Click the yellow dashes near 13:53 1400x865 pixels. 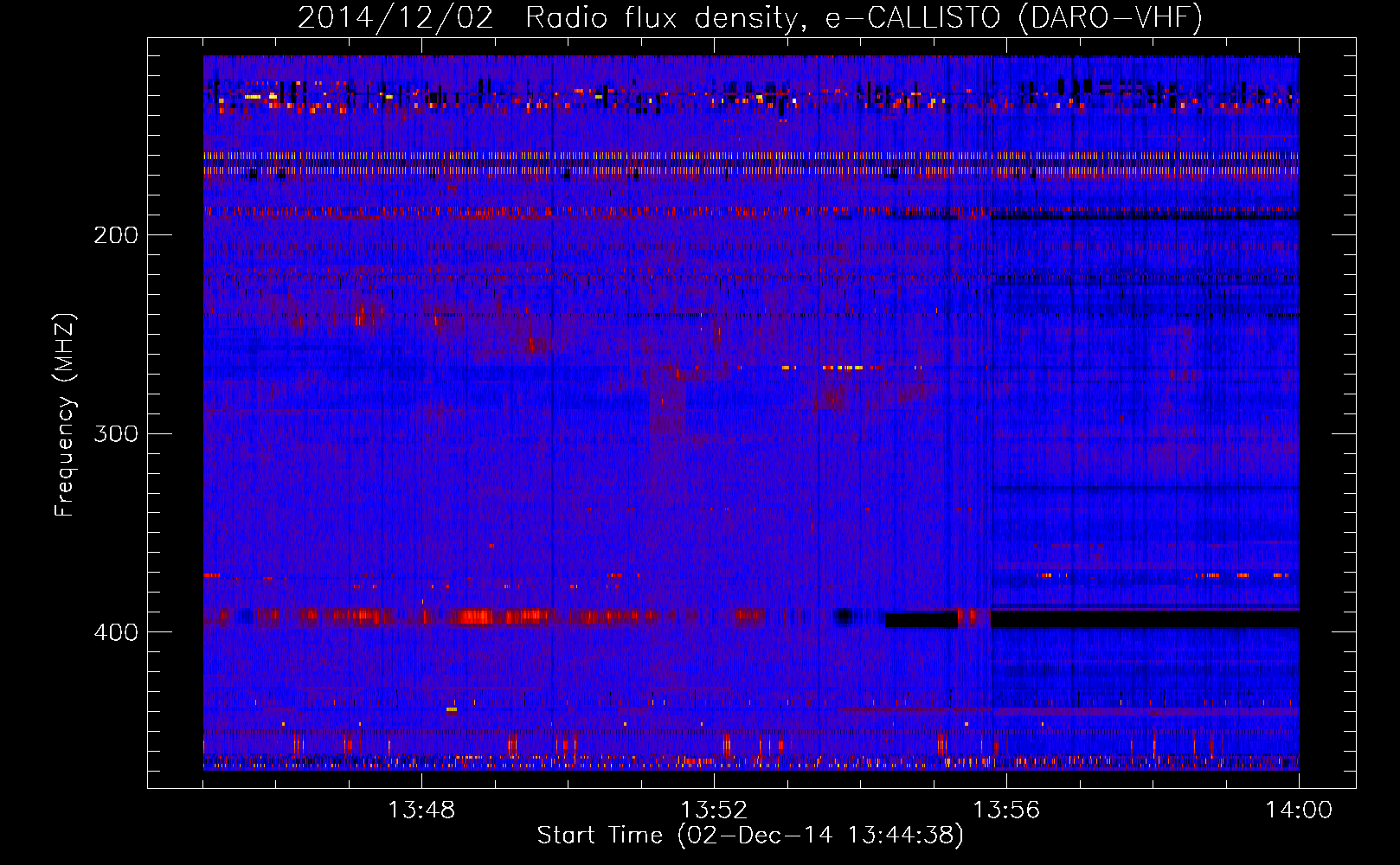click(x=843, y=368)
